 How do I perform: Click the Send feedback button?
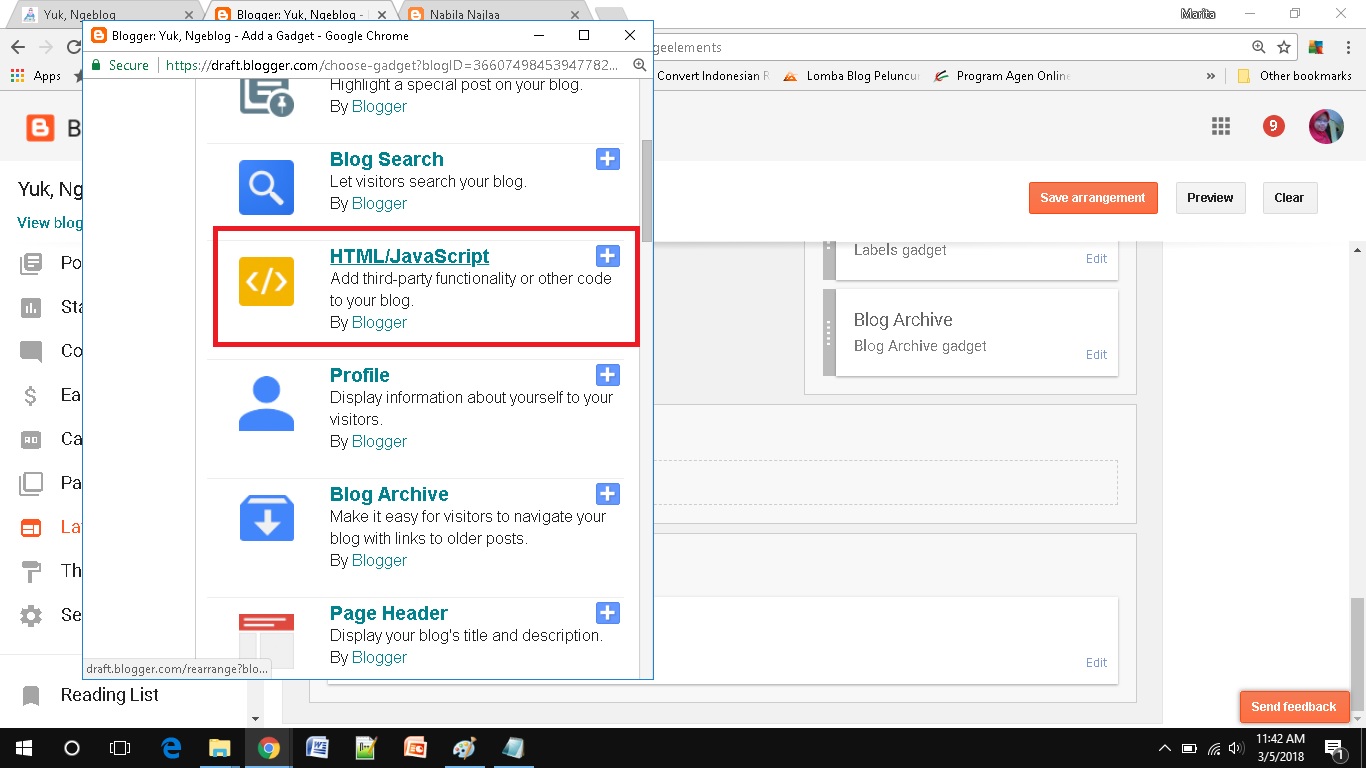coord(1293,707)
